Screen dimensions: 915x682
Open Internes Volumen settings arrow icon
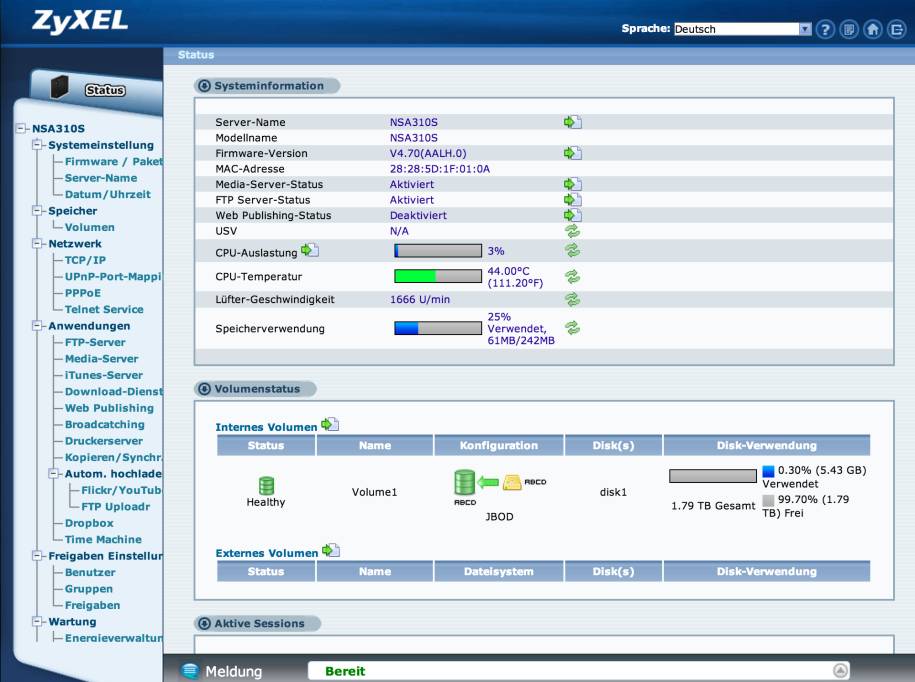tap(330, 425)
